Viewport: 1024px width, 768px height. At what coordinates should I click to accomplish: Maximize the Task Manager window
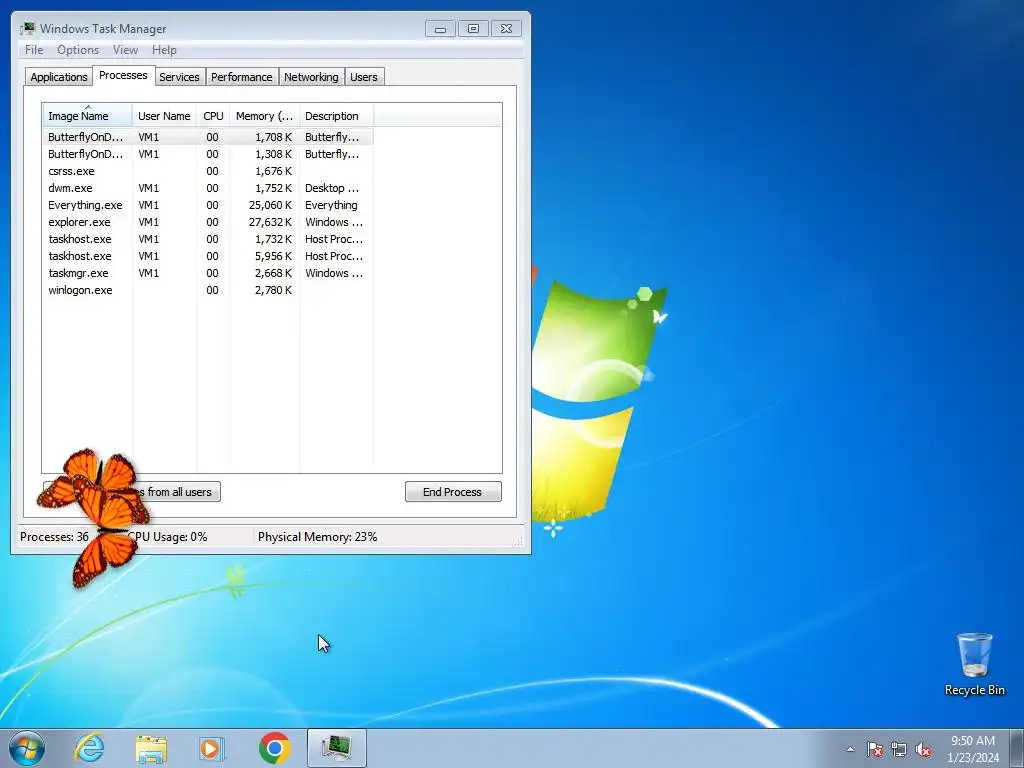tap(473, 29)
